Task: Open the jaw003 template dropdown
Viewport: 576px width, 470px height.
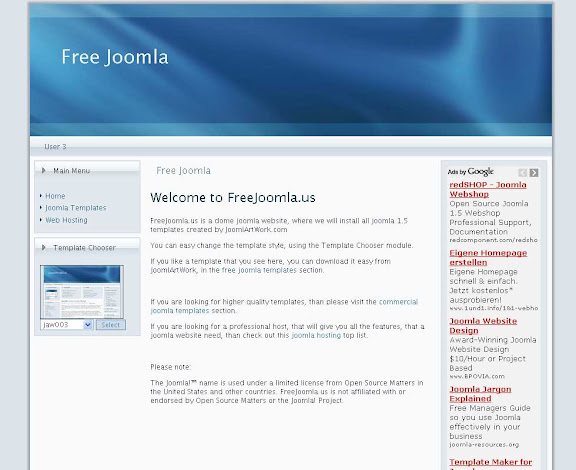Action: 66,325
